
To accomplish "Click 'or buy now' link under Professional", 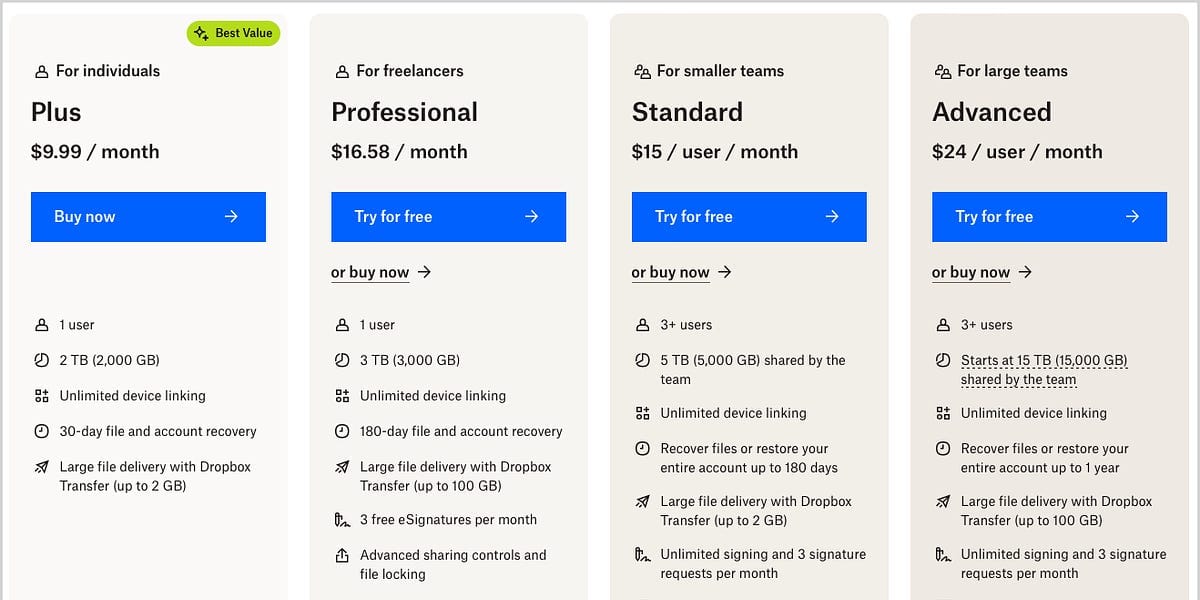I will point(370,272).
